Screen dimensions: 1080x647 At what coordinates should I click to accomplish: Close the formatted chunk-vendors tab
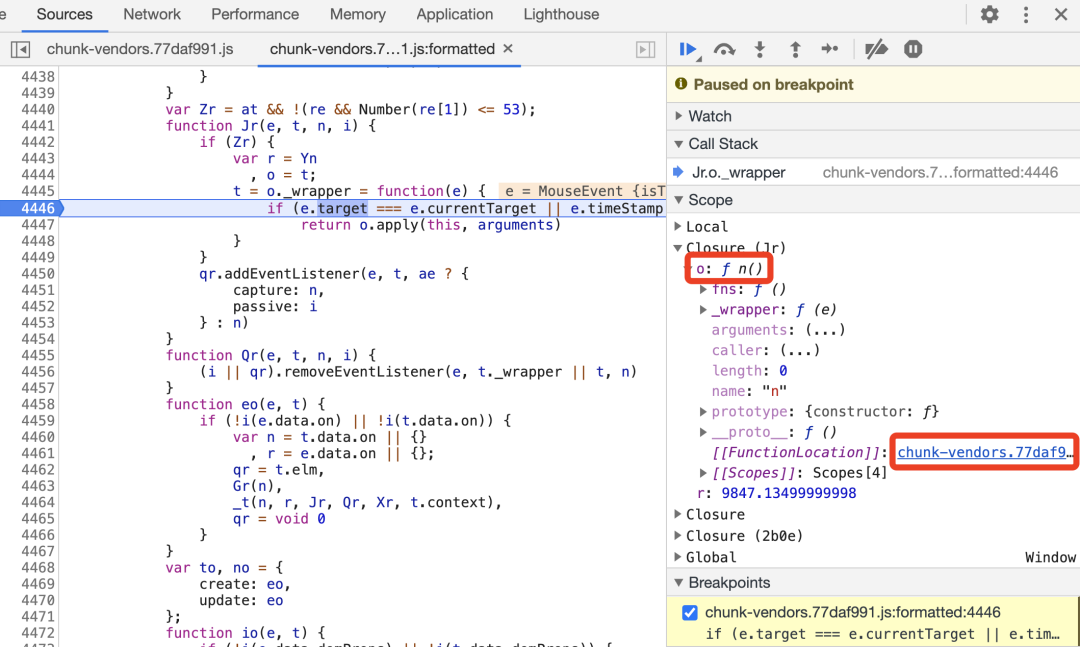508,48
